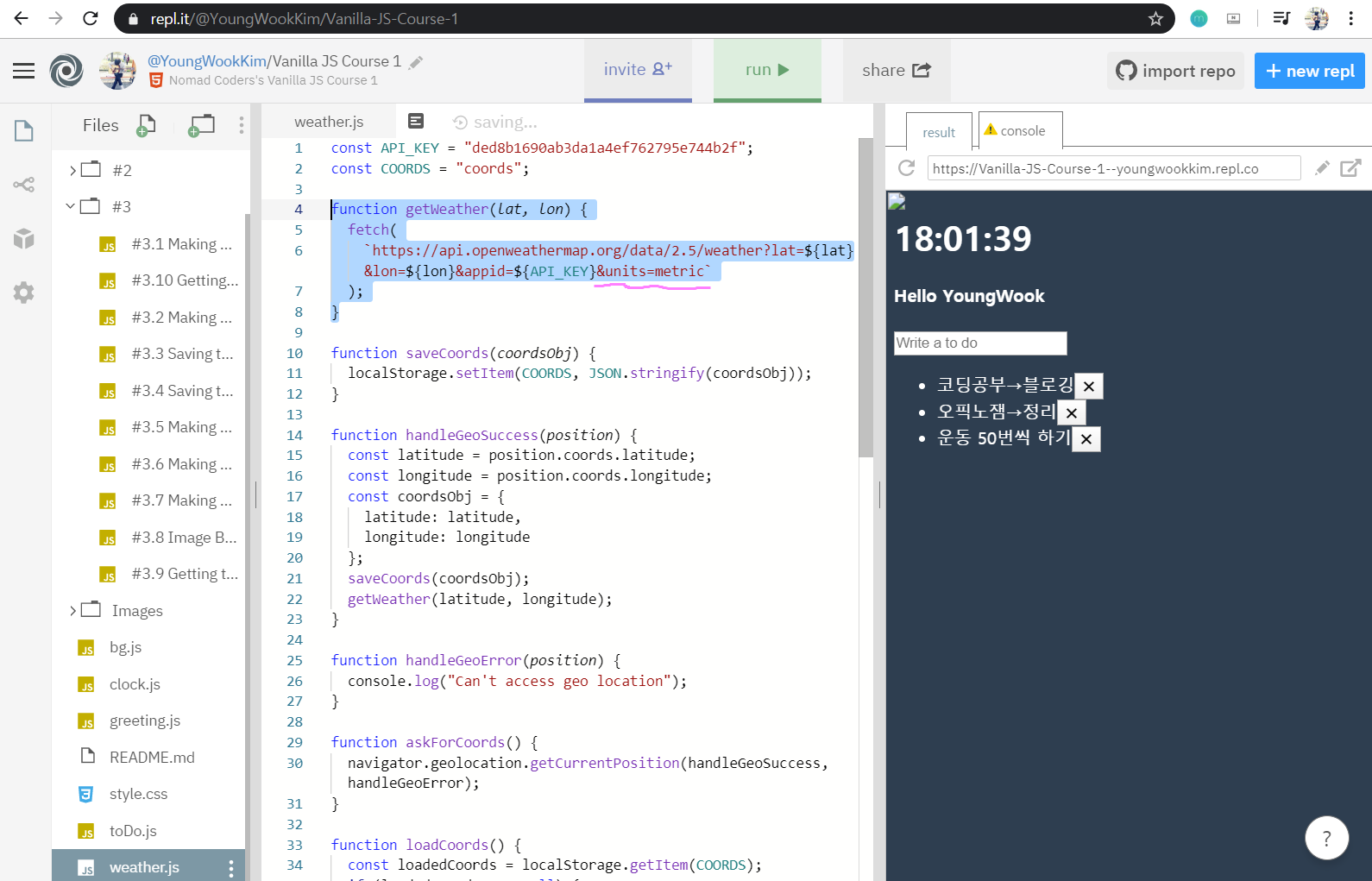1372x881 pixels.
Task: Open the browser three-dot menu
Action: pyautogui.click(x=1351, y=19)
